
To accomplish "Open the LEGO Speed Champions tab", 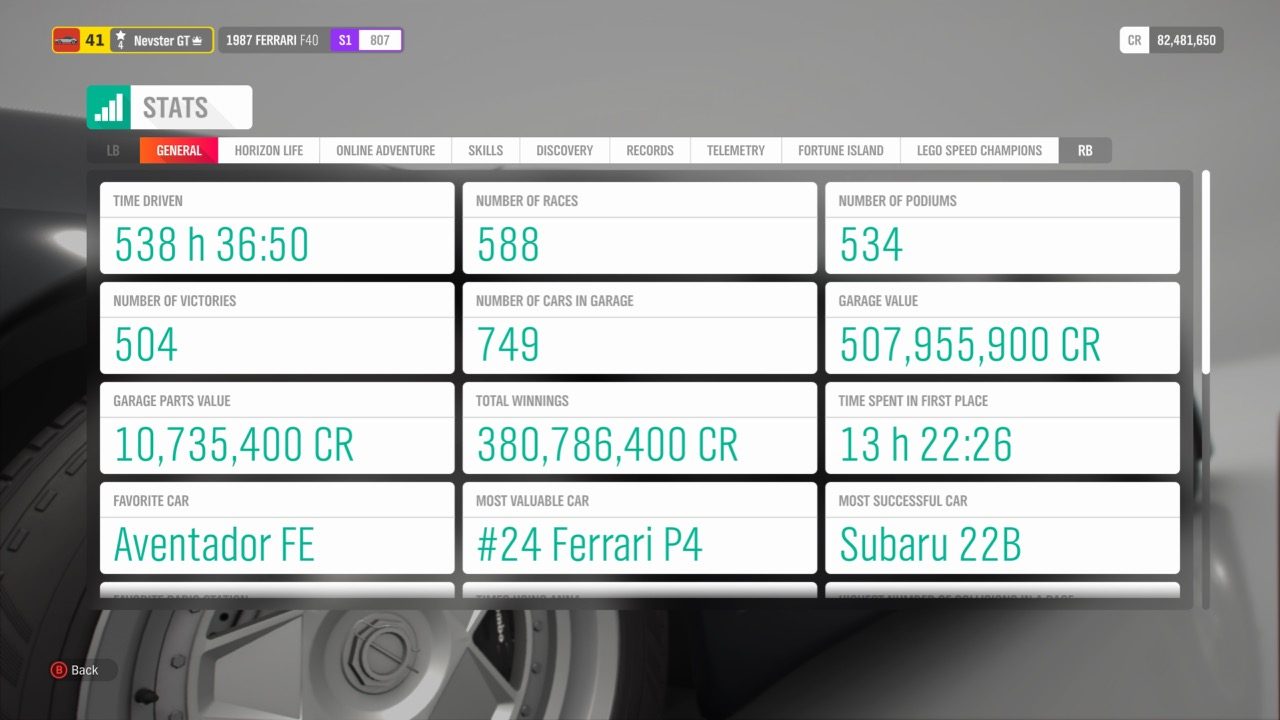I will (979, 150).
